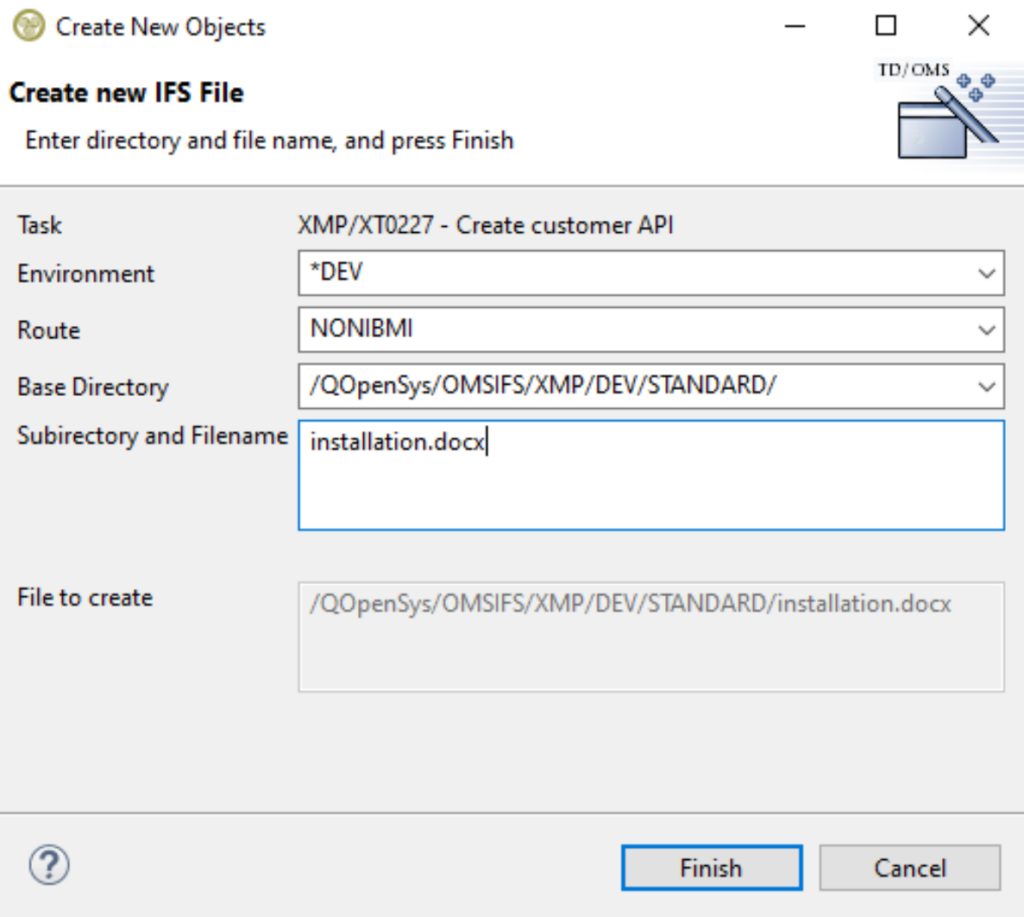The width and height of the screenshot is (1024, 917).
Task: Expand the Environment dropdown arrow
Action: click(x=987, y=273)
